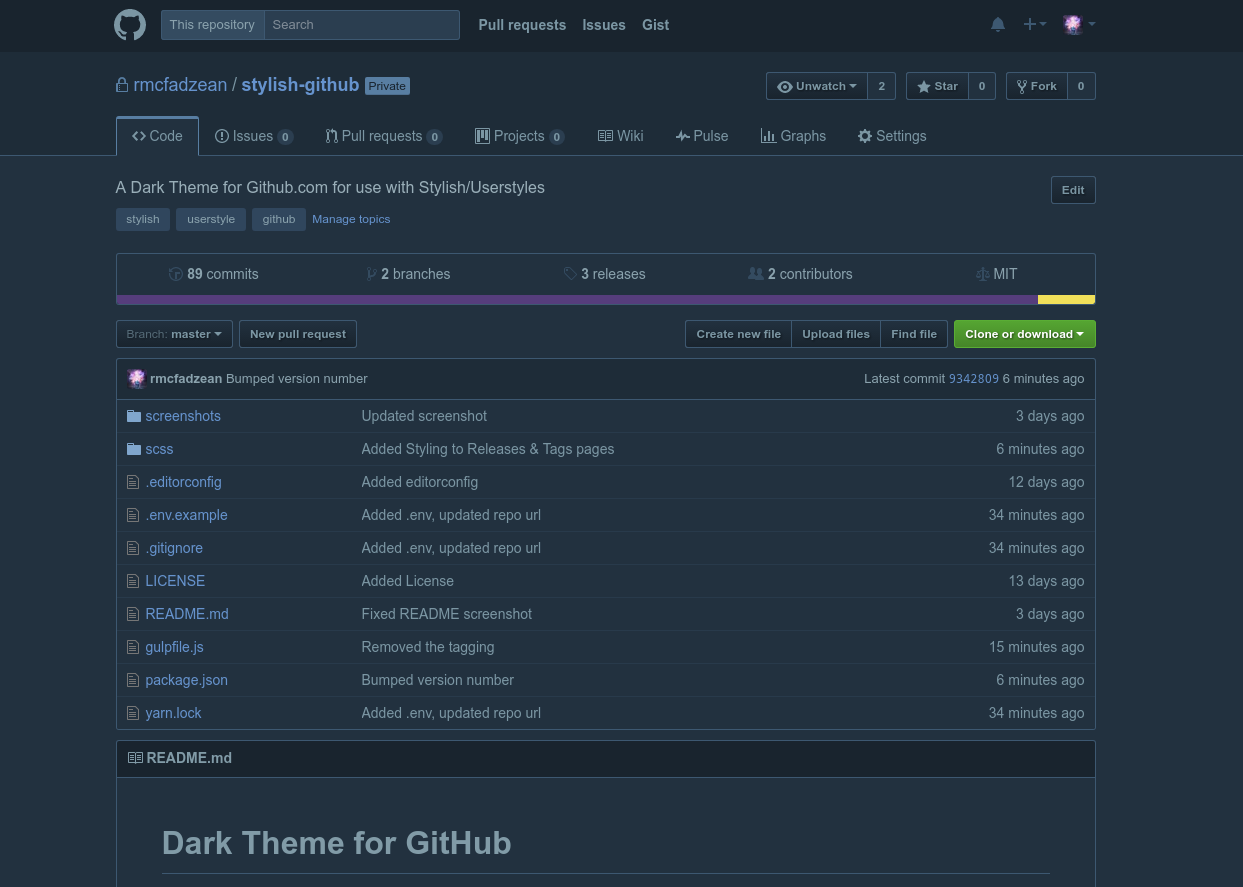The width and height of the screenshot is (1243, 887).
Task: Switch to the repository Issues tab
Action: click(254, 136)
